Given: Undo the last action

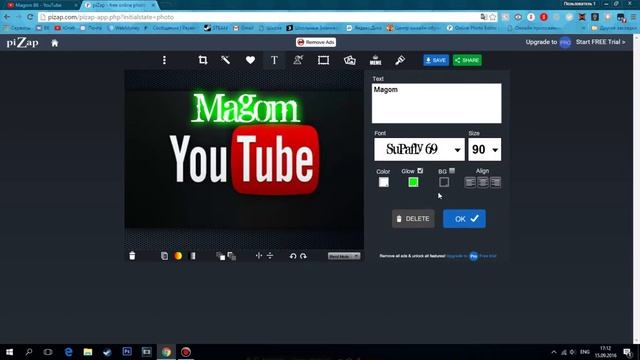Looking at the screenshot, I should click(x=293, y=256).
